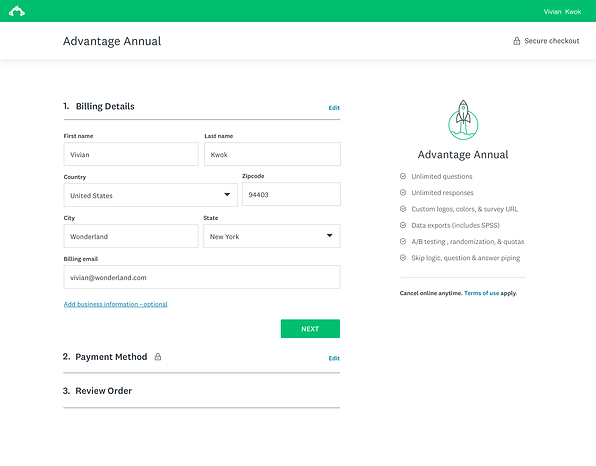596x466 pixels.
Task: Click the 'Country' field label
Action: pyautogui.click(x=75, y=177)
